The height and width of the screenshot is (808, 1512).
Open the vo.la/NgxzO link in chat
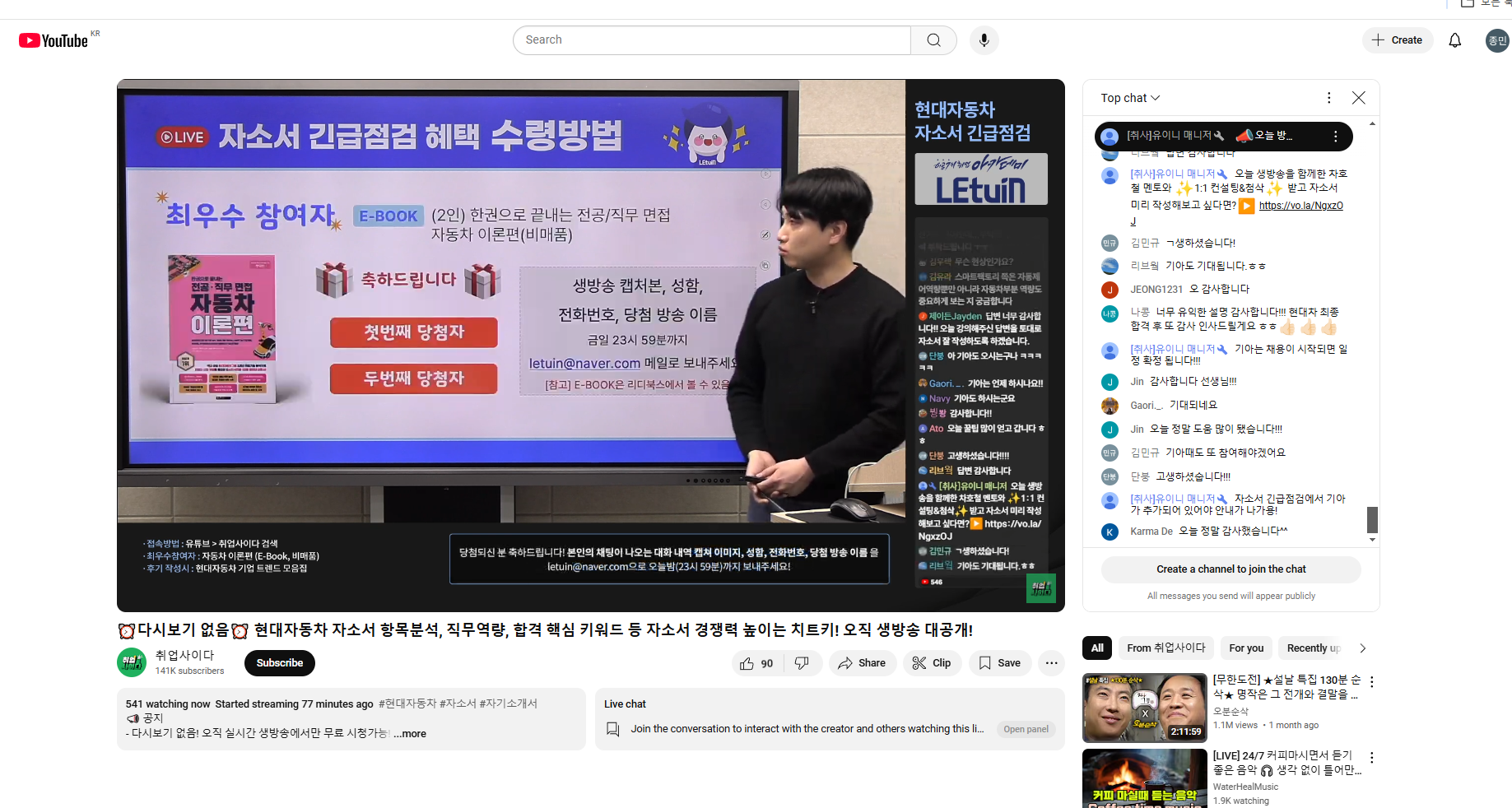(x=1300, y=206)
